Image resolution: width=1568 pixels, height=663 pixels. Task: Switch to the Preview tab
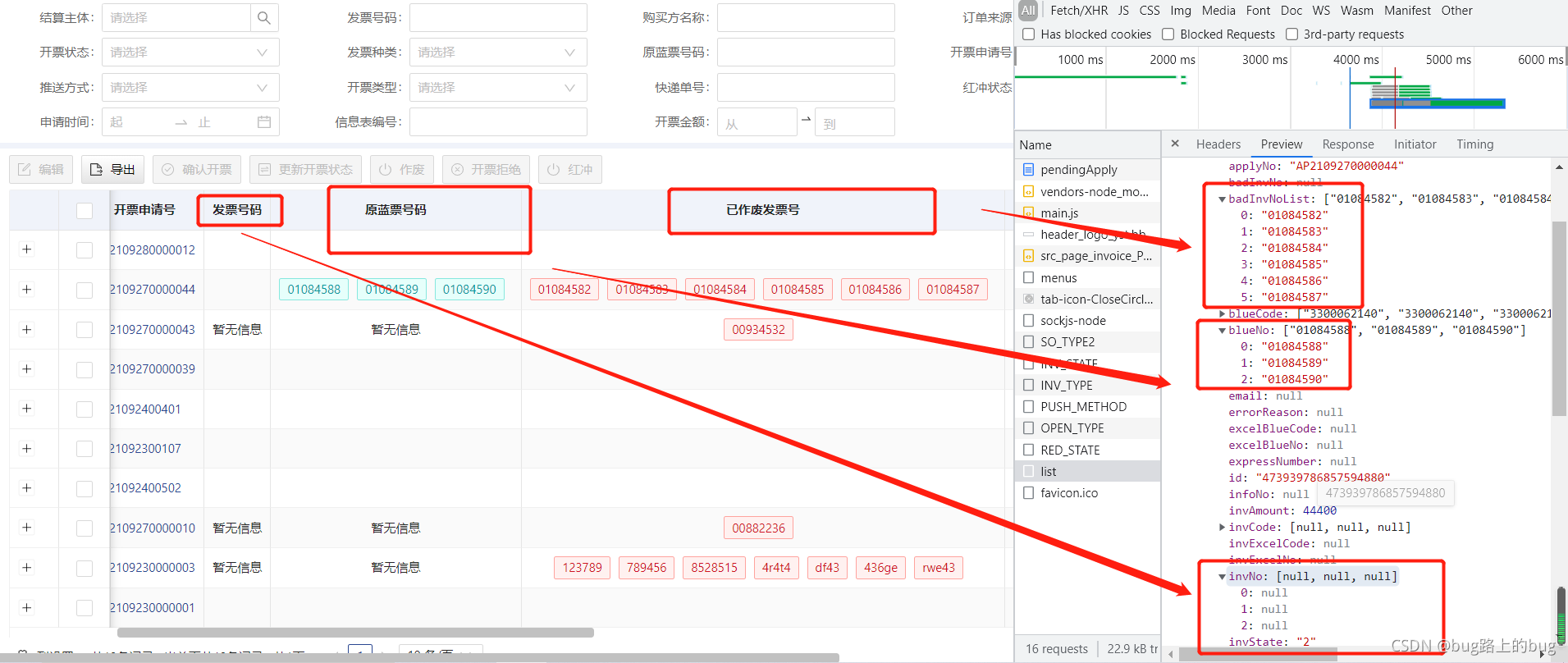pyautogui.click(x=1281, y=144)
